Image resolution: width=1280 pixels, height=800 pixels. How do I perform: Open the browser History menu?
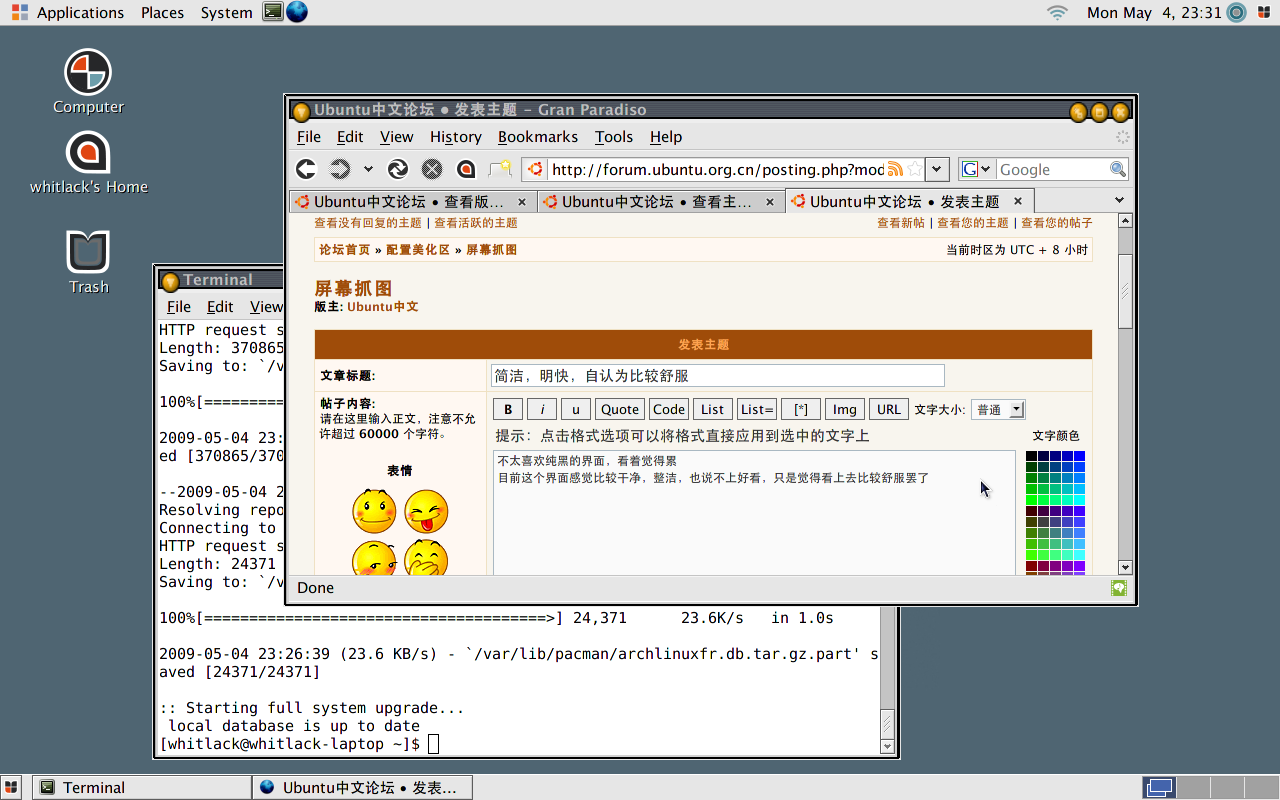[x=456, y=137]
